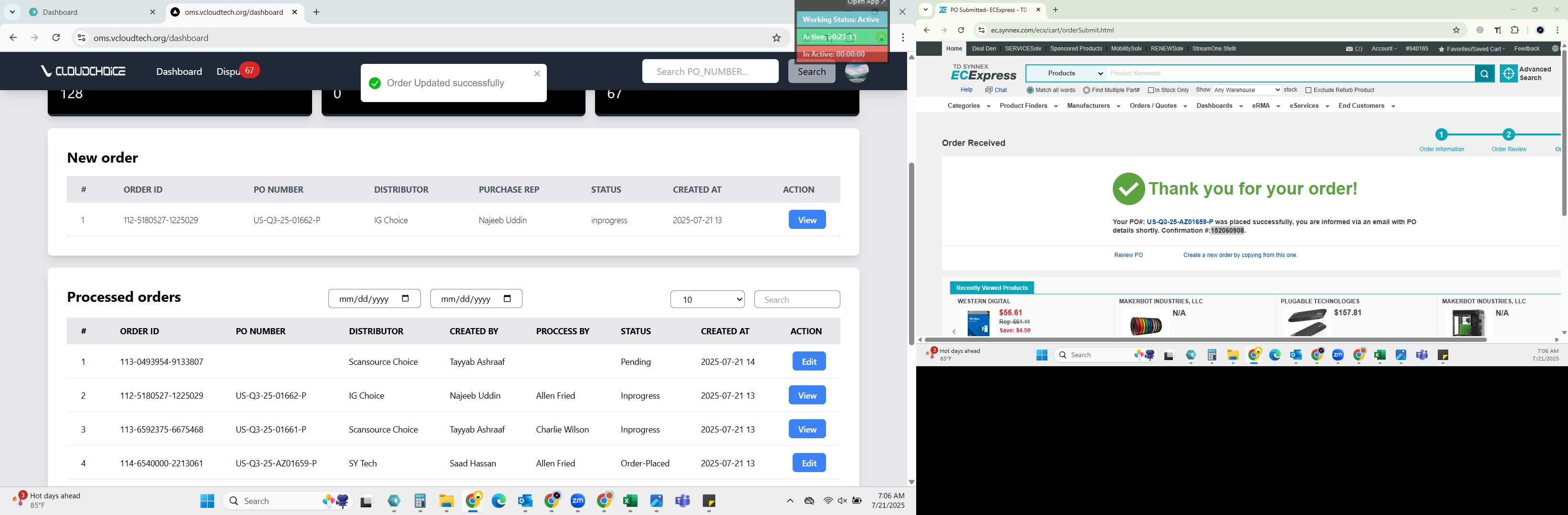Open the envelope messages icon showing (2)
This screenshot has height=515, width=1568.
[1349, 49]
